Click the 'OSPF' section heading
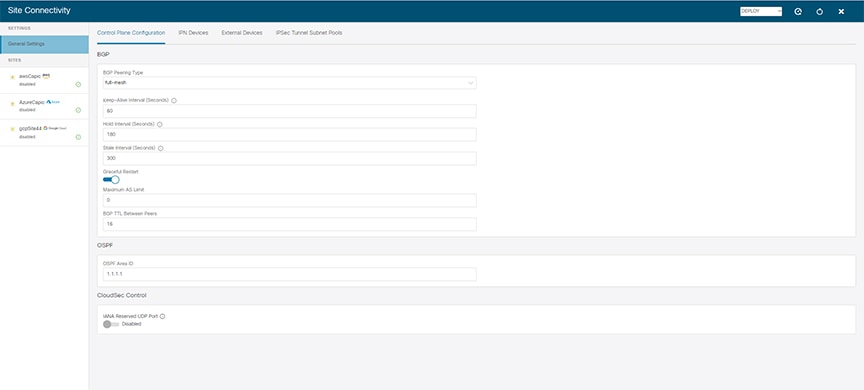The height and width of the screenshot is (390, 864). point(105,246)
